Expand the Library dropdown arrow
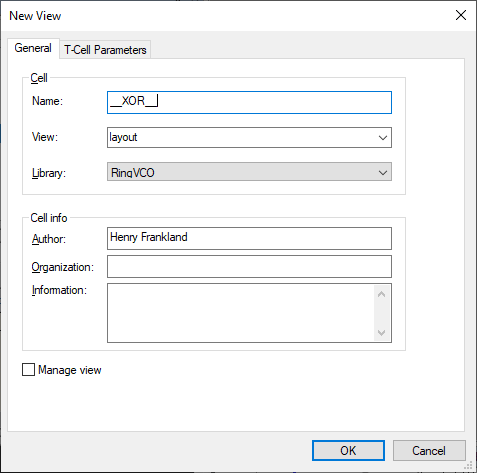The height and width of the screenshot is (473, 477). [x=383, y=172]
